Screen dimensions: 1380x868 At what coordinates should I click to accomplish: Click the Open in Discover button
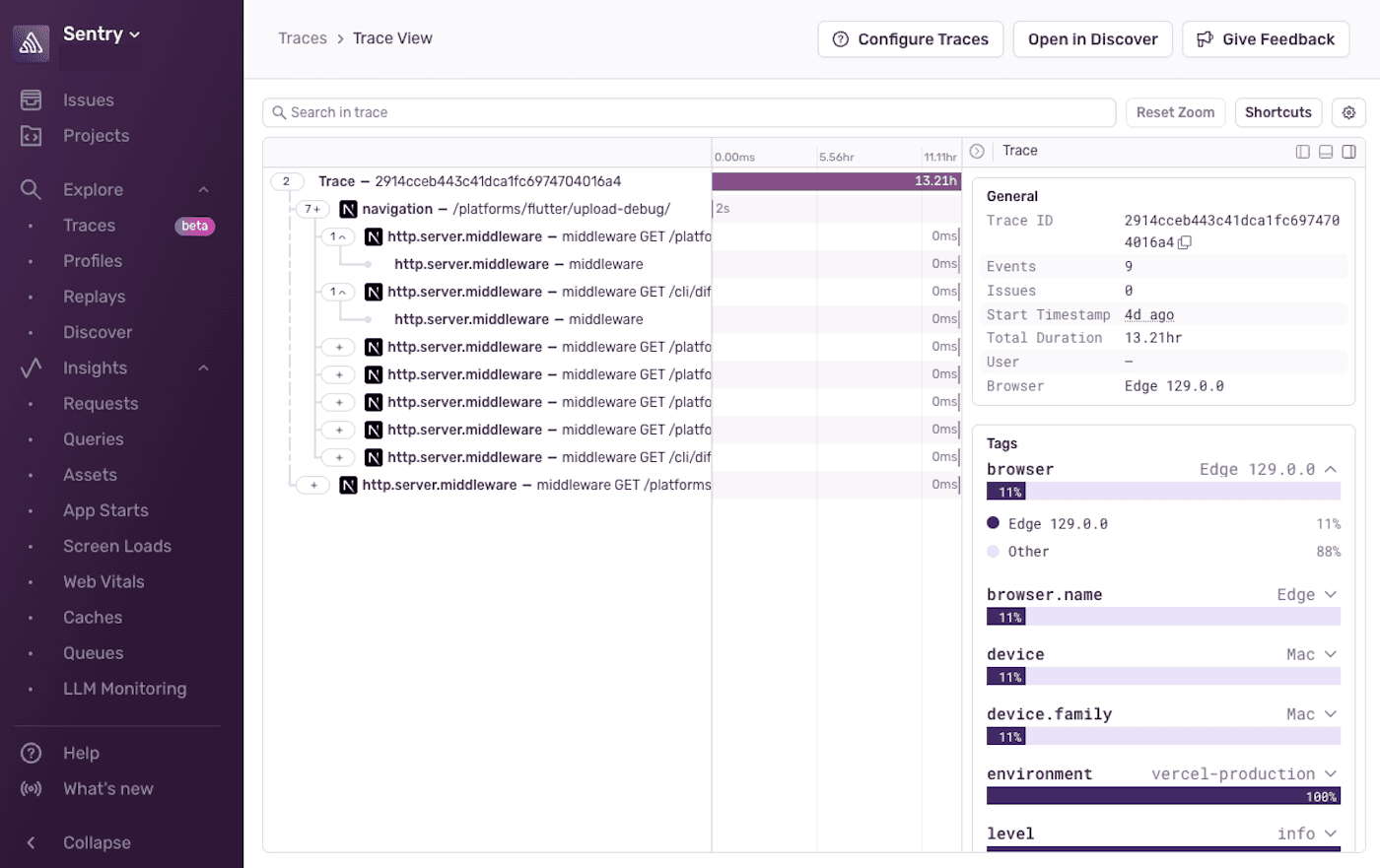coord(1092,38)
